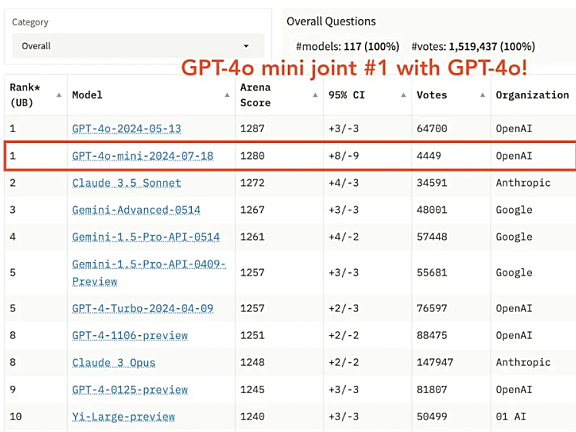Viewport: 576px width, 432px height.
Task: Open Gemini-1.5-Pro-API-0514 model link
Action: 146,237
